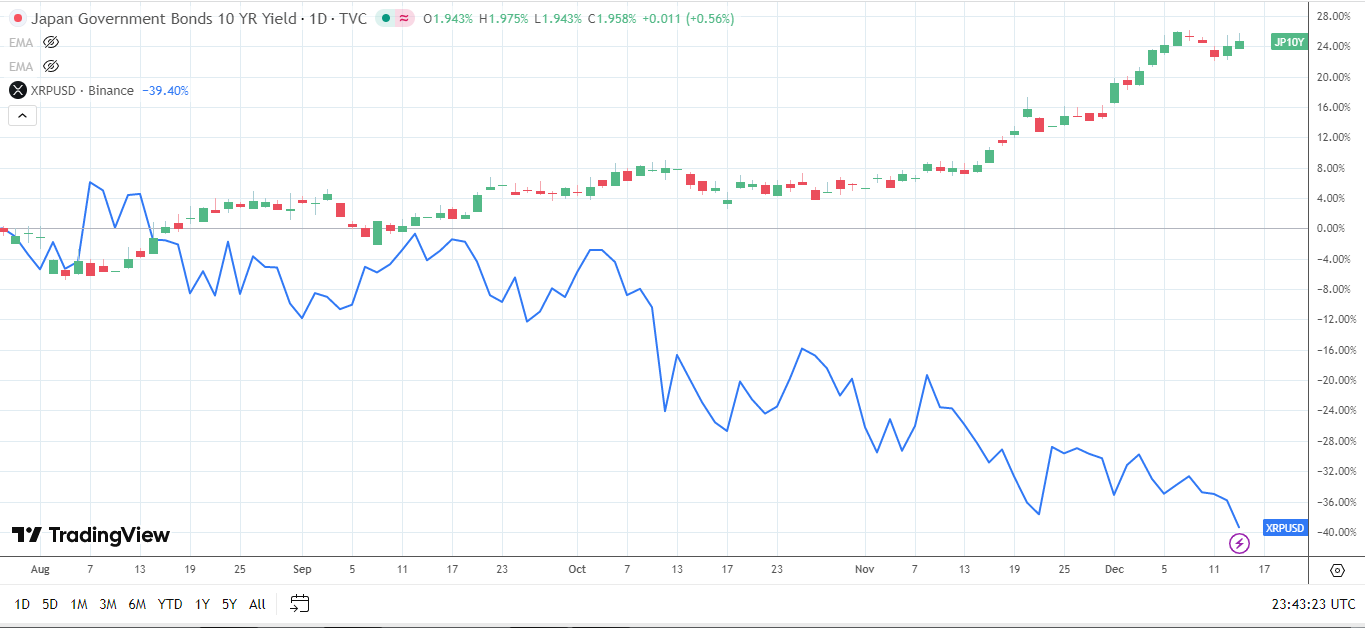Click the All range button
Viewport: 1365px width, 628px height.
pos(256,605)
